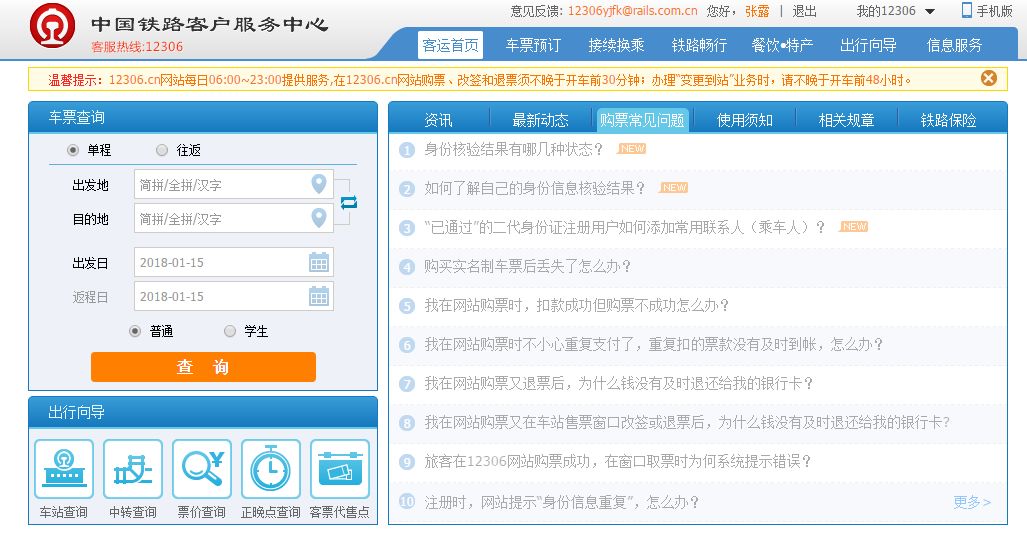Open question 扣款成功但购票不成功怎么办
Image resolution: width=1027 pixels, height=539 pixels.
(x=576, y=305)
